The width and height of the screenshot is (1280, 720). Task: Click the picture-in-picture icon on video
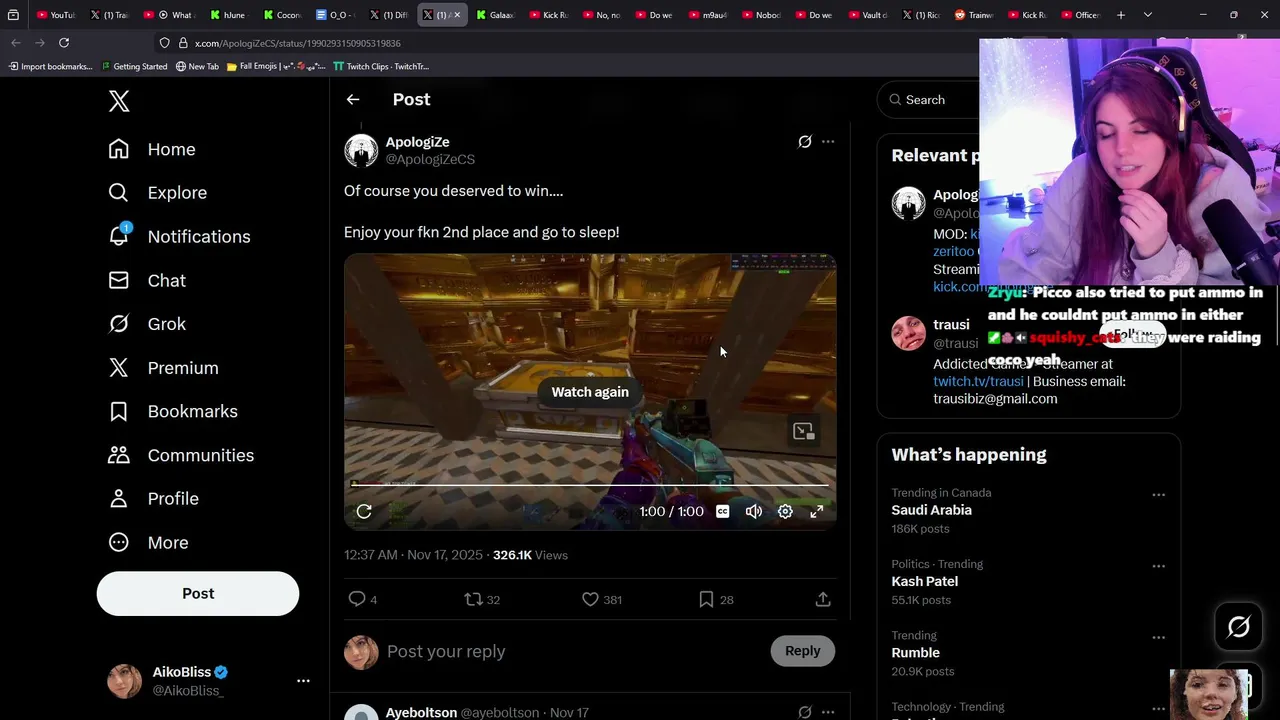click(x=803, y=432)
